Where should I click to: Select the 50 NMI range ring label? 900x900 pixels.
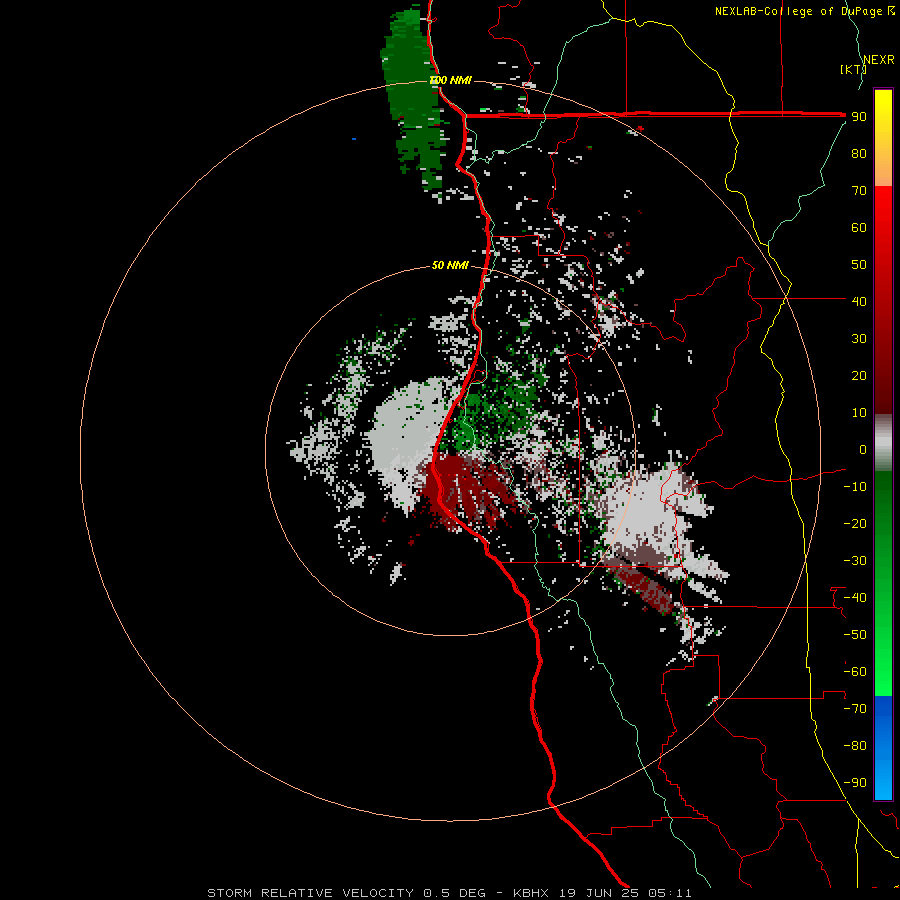pos(450,265)
